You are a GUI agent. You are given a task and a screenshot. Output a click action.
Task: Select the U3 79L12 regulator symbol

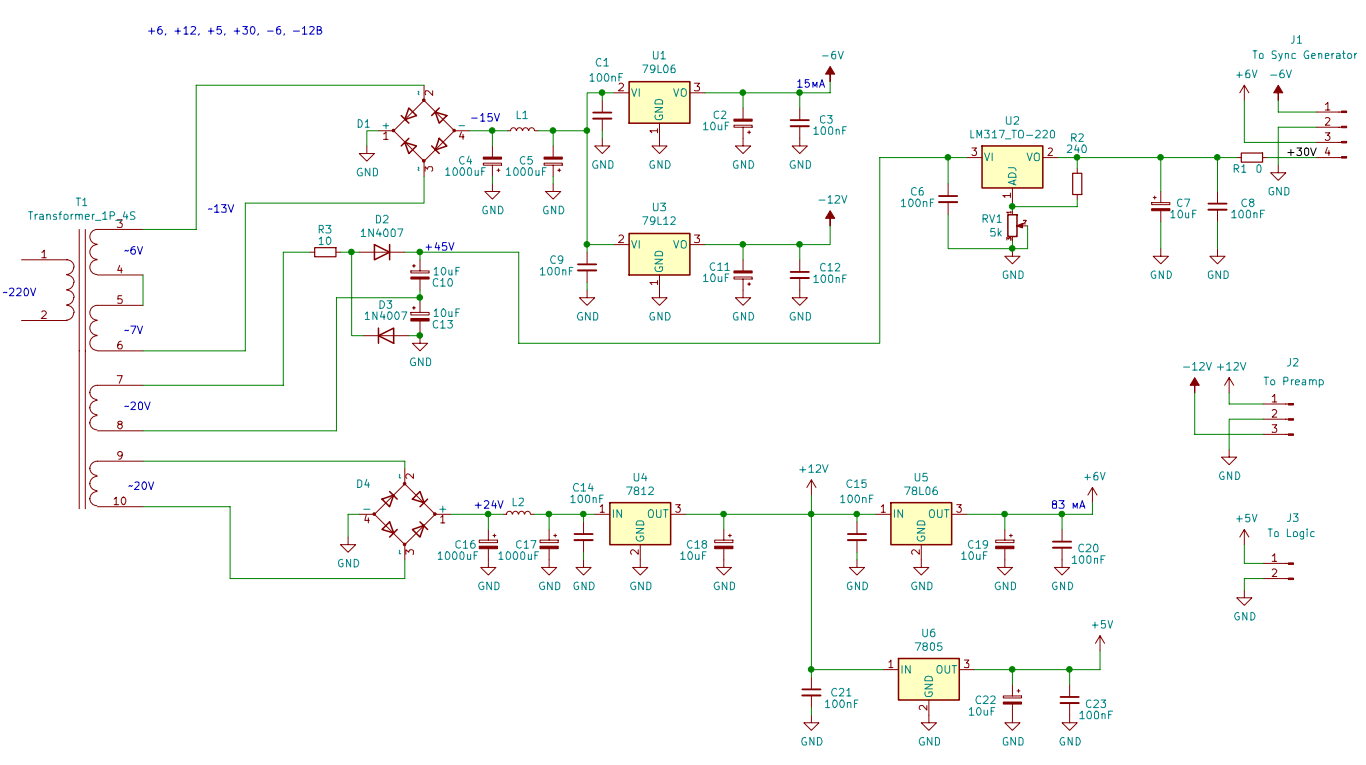point(659,254)
